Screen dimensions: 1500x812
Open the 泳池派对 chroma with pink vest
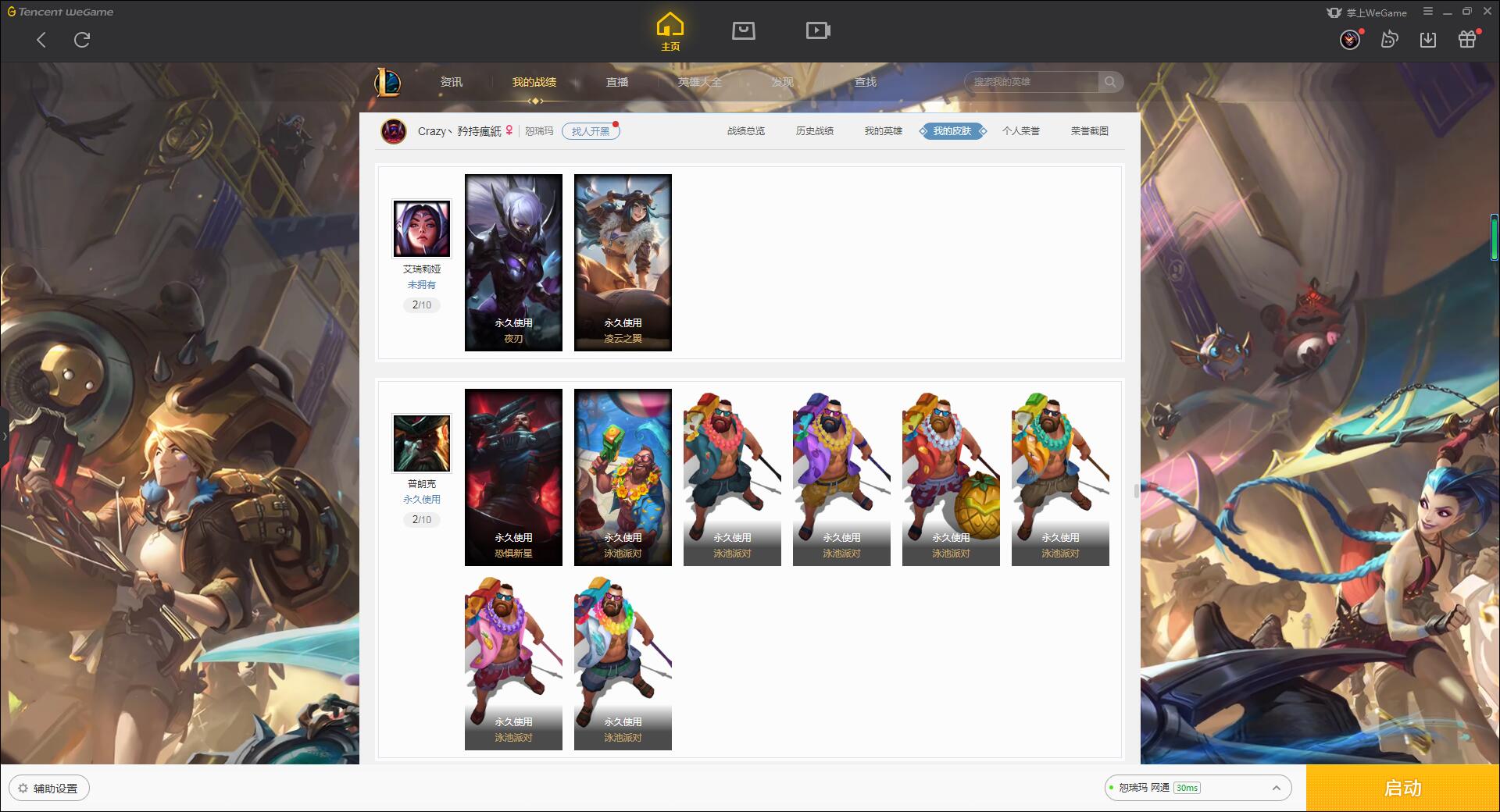(x=513, y=662)
